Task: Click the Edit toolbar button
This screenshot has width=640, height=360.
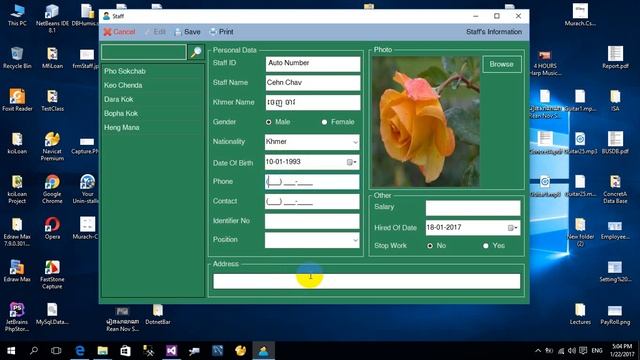Action: coord(155,32)
